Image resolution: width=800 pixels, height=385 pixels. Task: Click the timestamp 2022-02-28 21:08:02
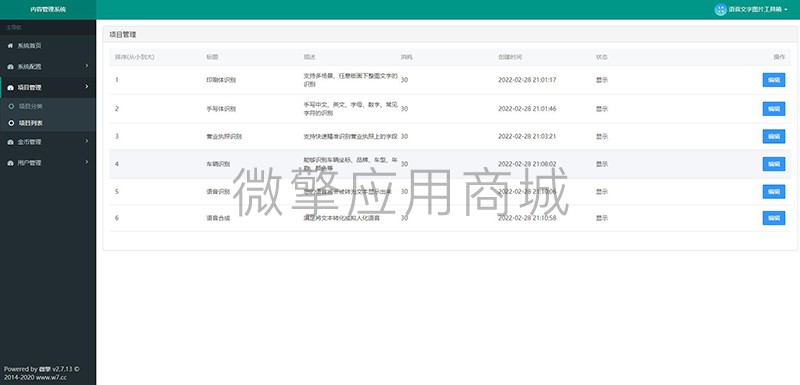[527, 164]
